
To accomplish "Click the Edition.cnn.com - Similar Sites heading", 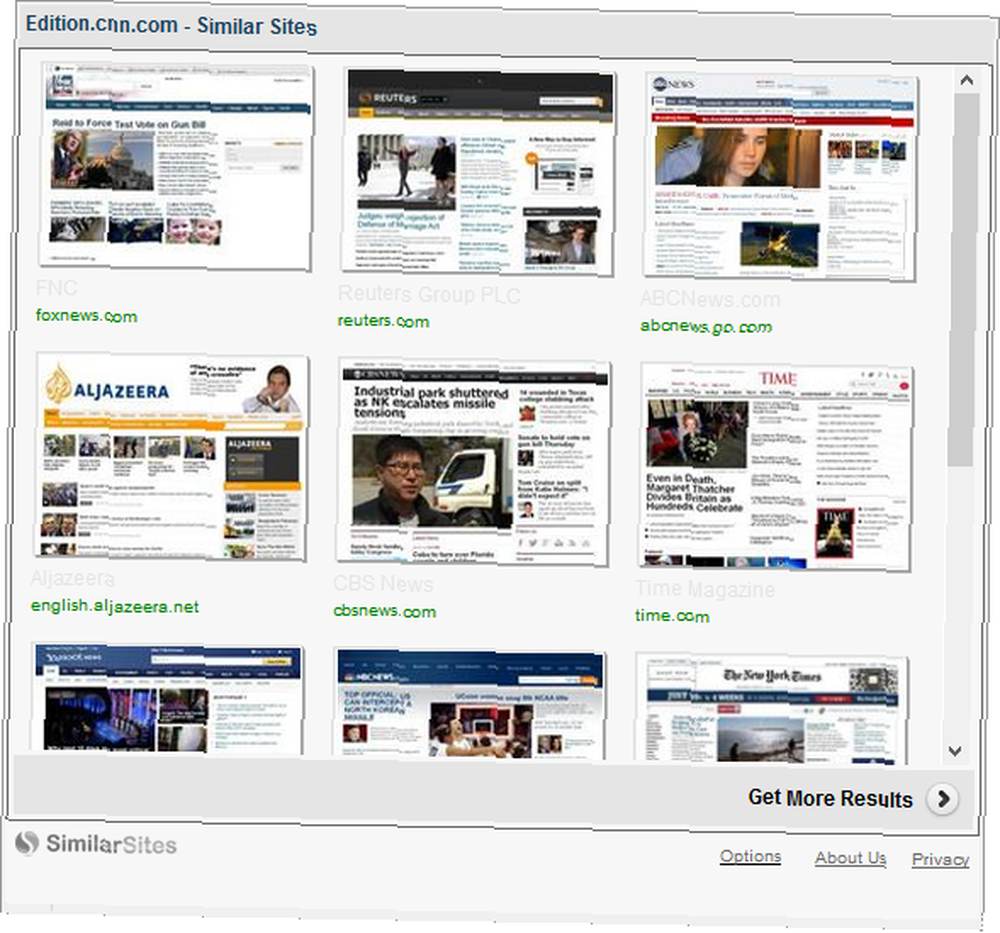I will pos(172,26).
